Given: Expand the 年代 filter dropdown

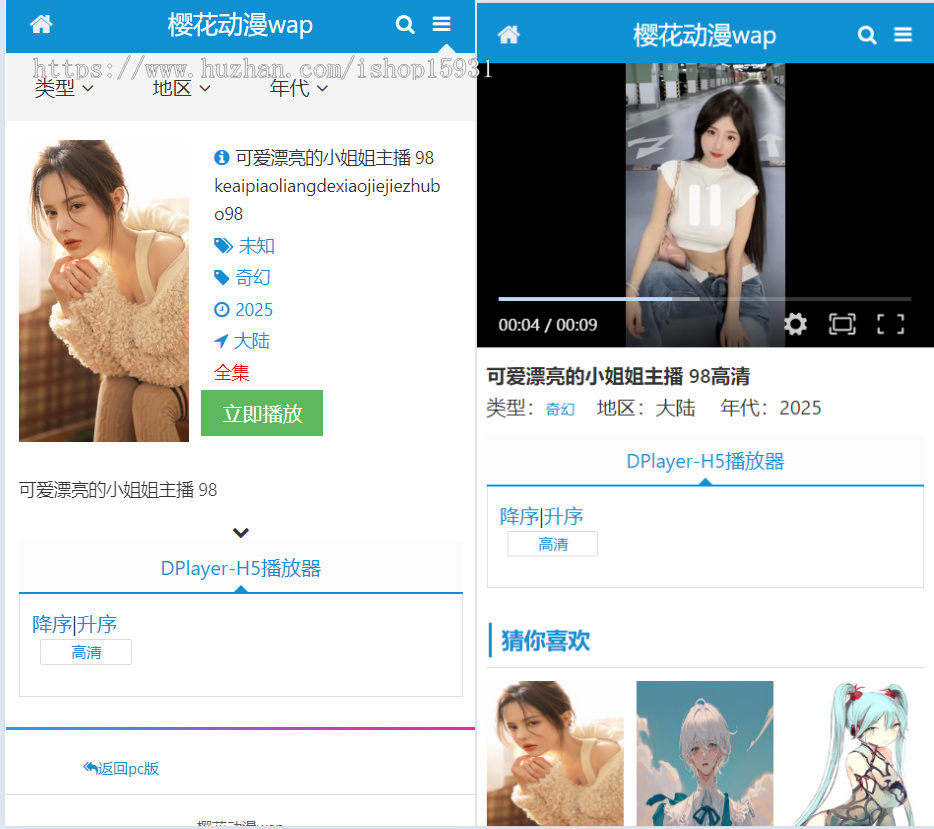Looking at the screenshot, I should click(x=298, y=88).
